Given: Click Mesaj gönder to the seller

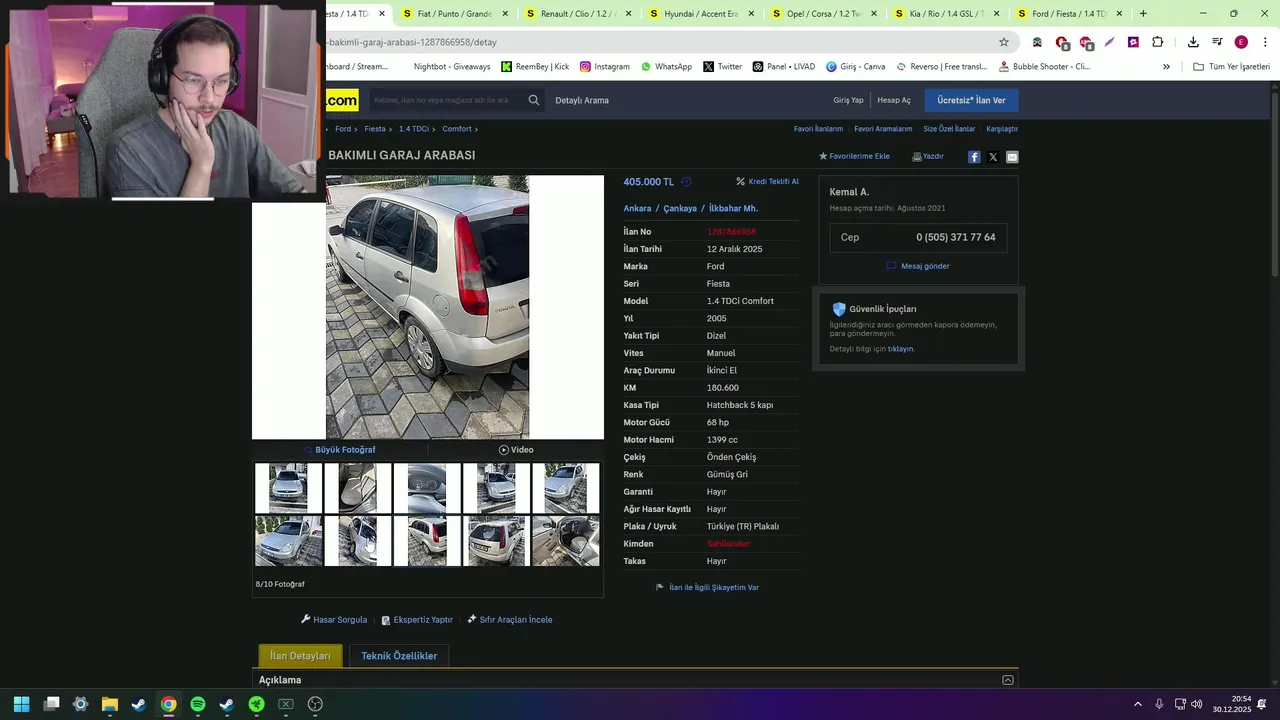Looking at the screenshot, I should click(x=918, y=266).
